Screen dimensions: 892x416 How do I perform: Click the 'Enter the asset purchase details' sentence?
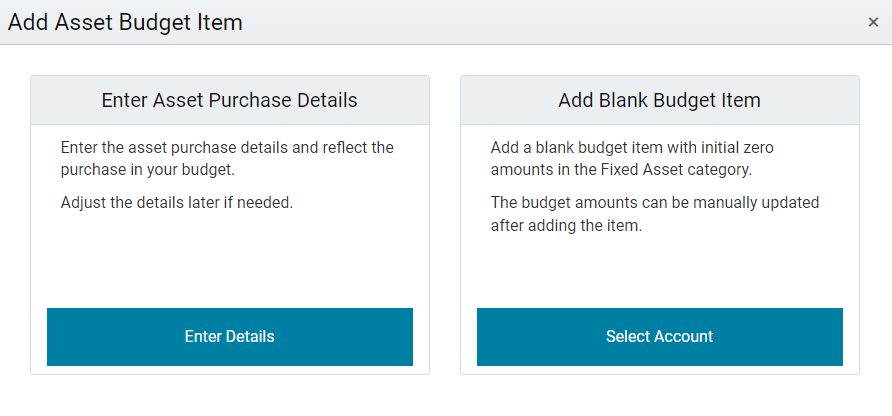(x=227, y=159)
